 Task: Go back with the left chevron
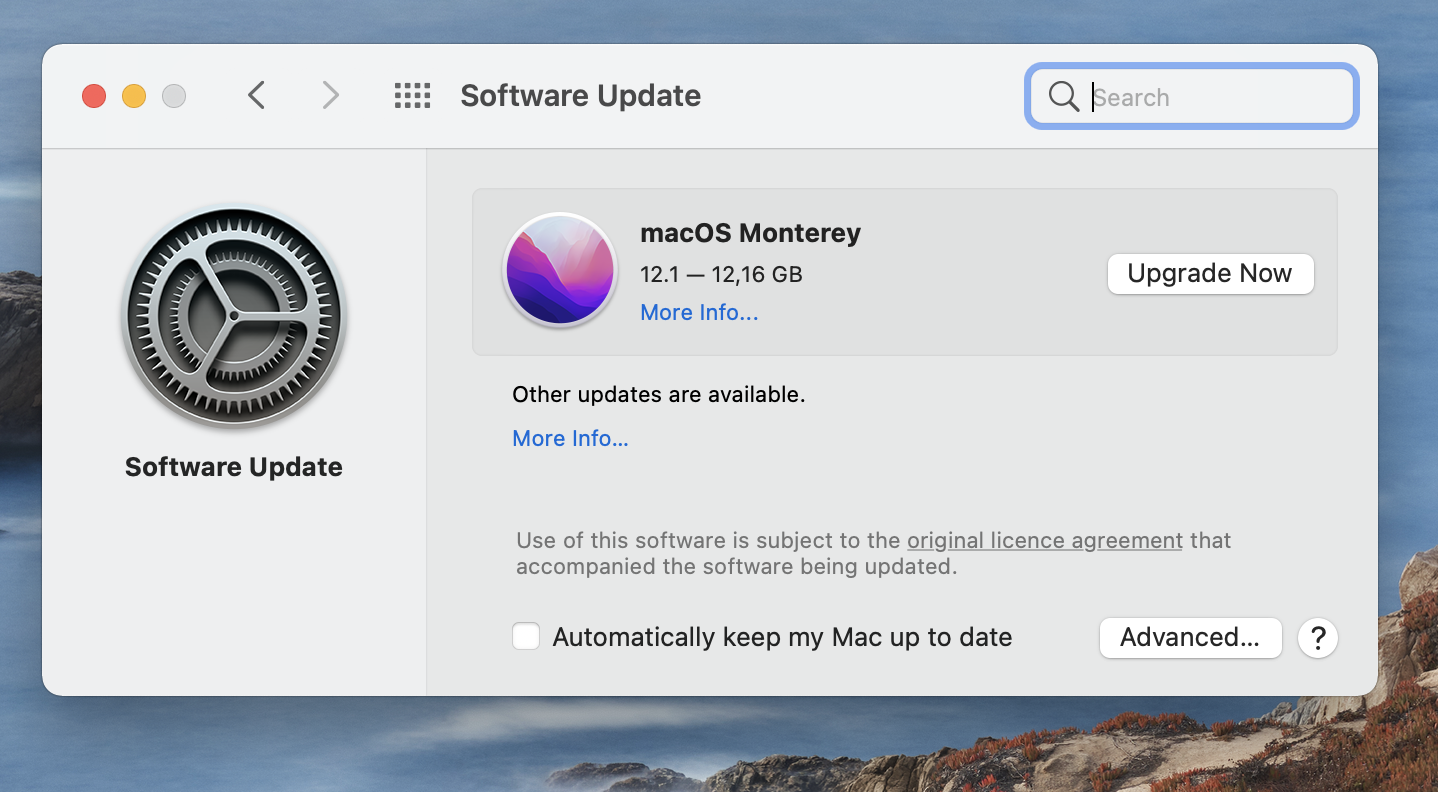(x=257, y=96)
